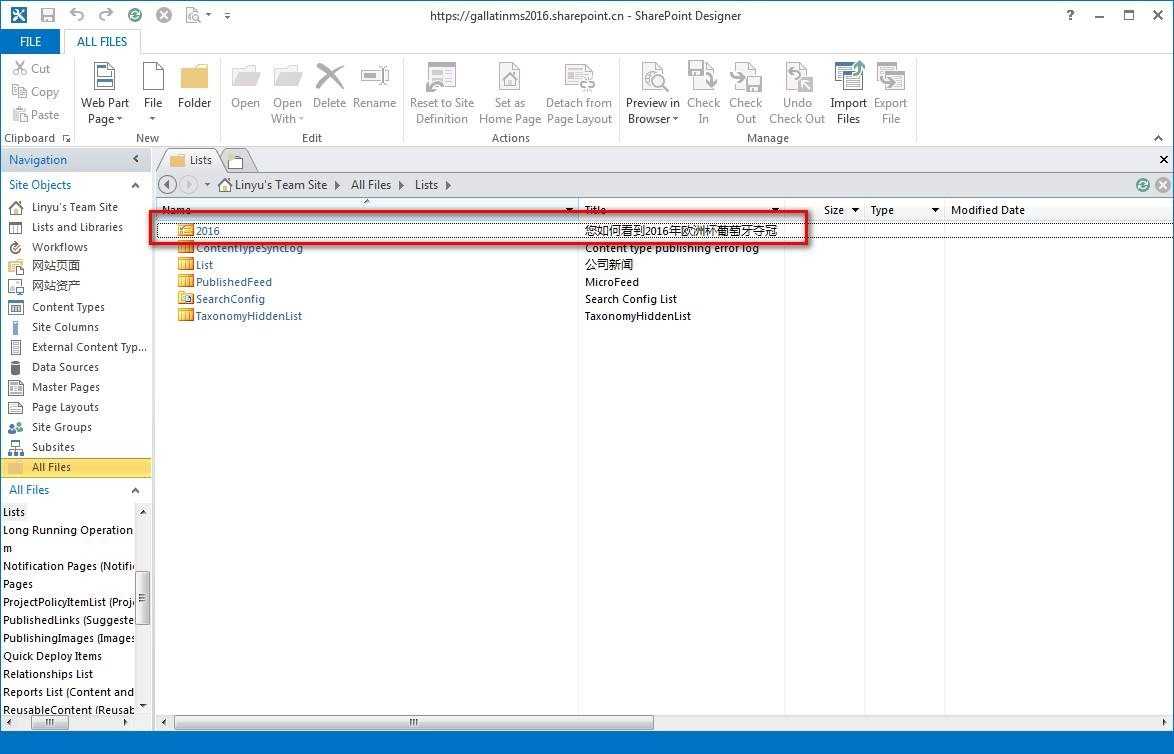Click Cut in the Clipboard group
The height and width of the screenshot is (754, 1174).
pos(31,68)
